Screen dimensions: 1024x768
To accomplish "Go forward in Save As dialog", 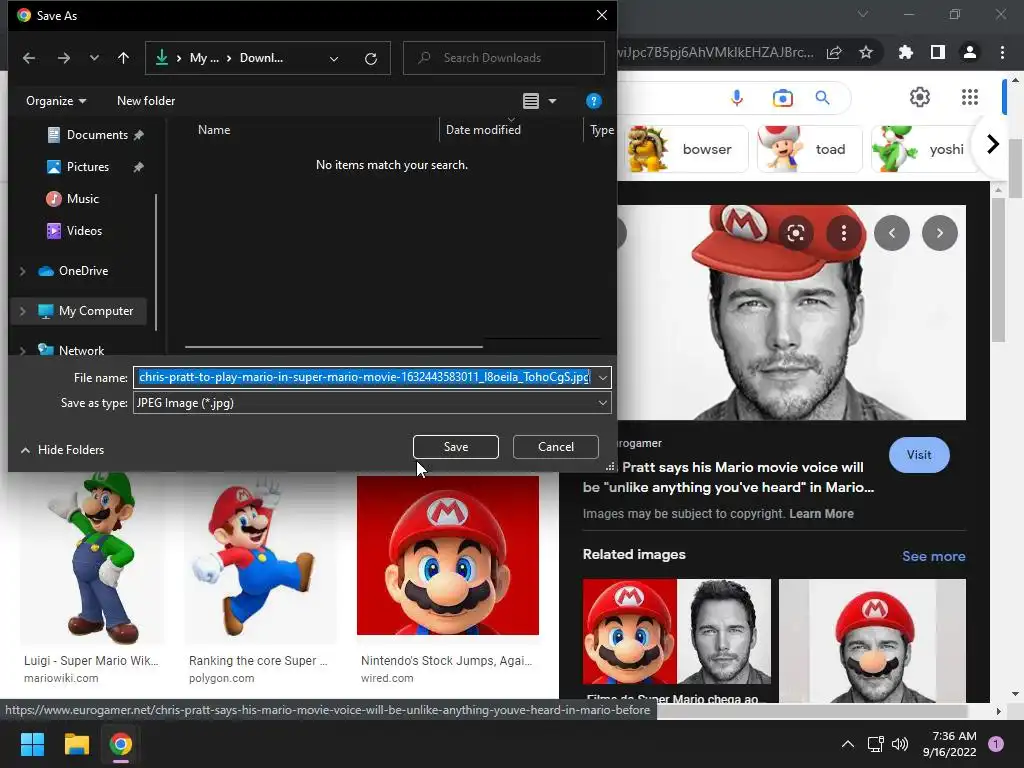I will pos(63,58).
